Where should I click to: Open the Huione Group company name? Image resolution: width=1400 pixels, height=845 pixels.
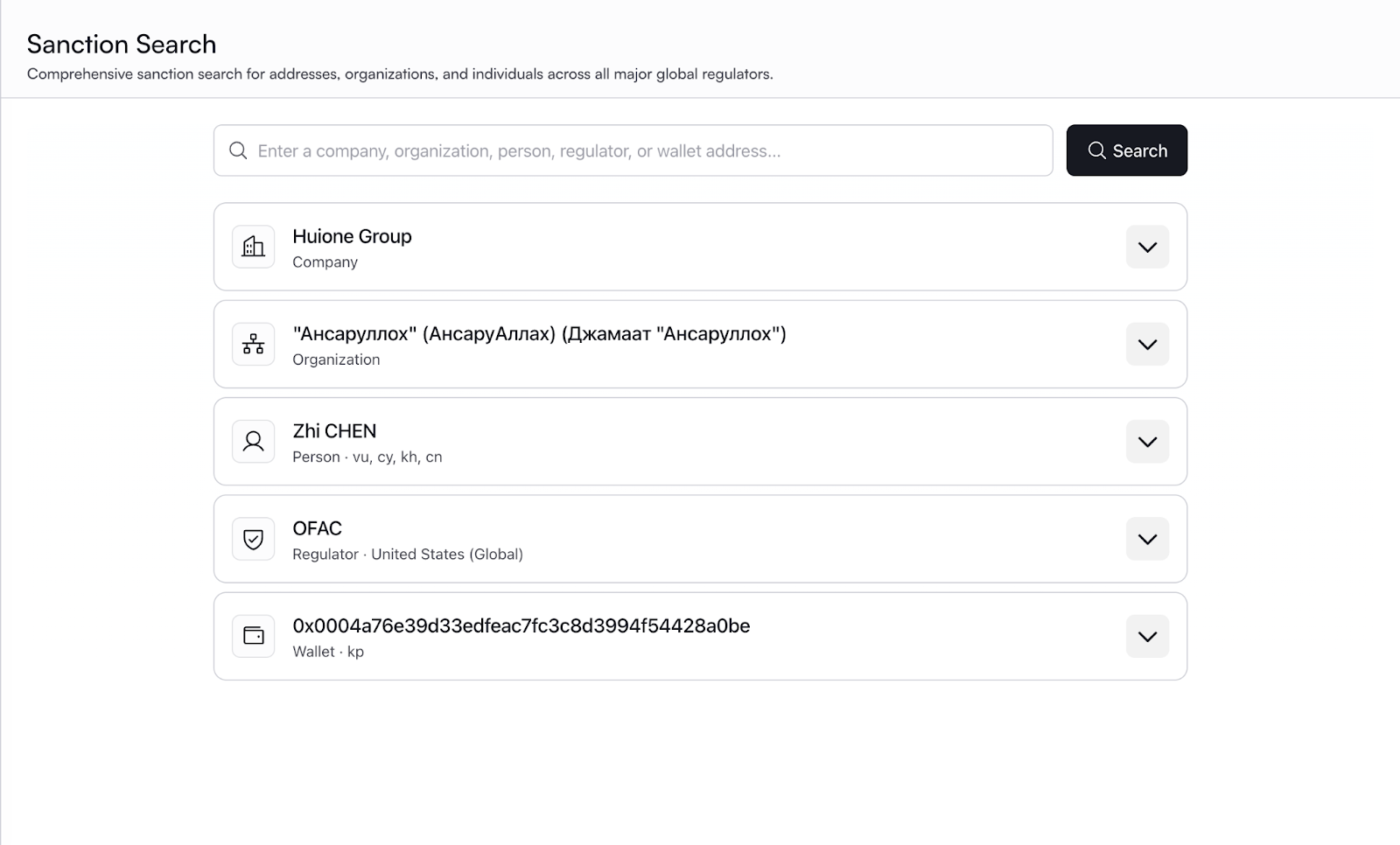pyautogui.click(x=352, y=236)
